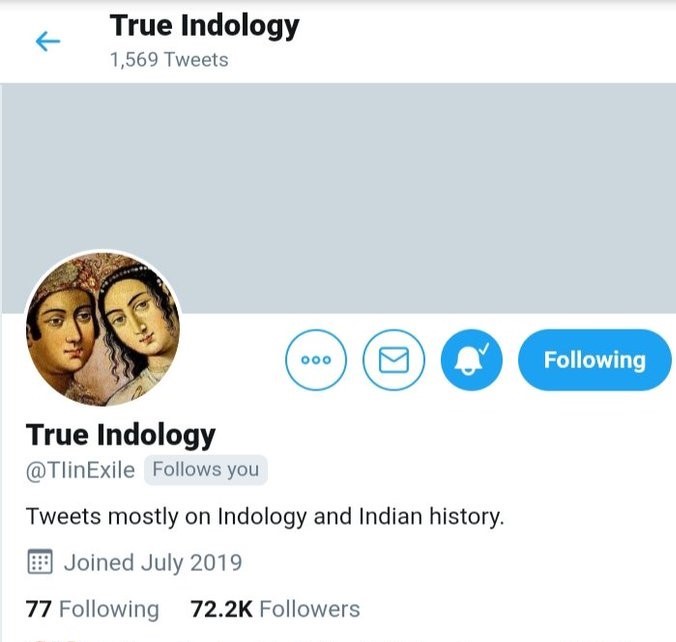Click the Joined July 2019 text
This screenshot has height=642, width=676.
[153, 563]
